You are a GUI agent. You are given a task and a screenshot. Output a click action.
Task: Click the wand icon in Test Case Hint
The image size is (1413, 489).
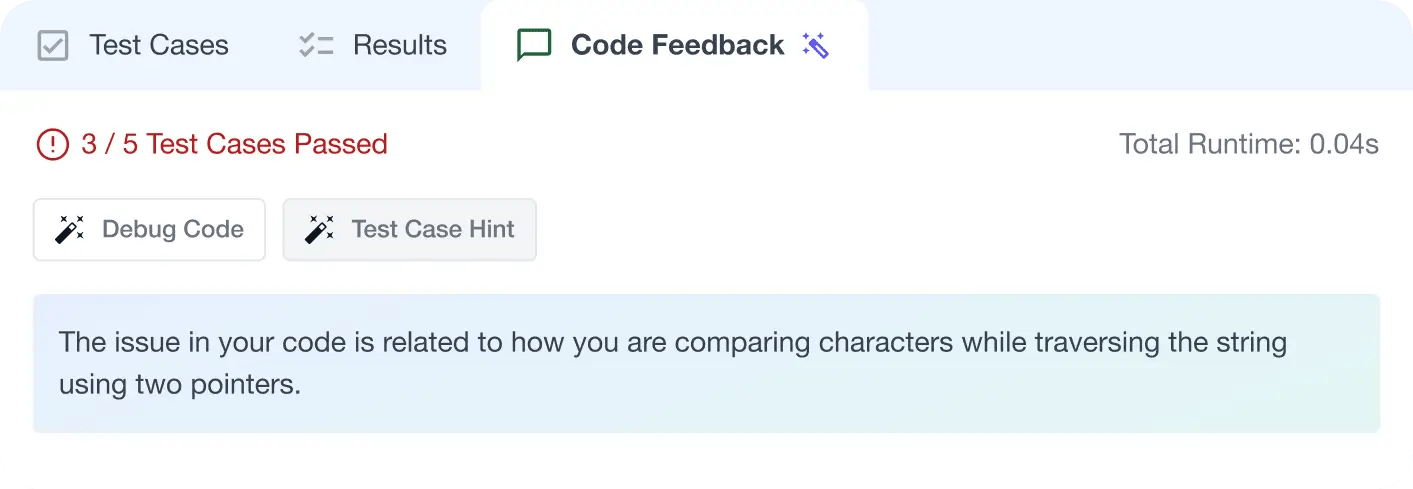(319, 230)
